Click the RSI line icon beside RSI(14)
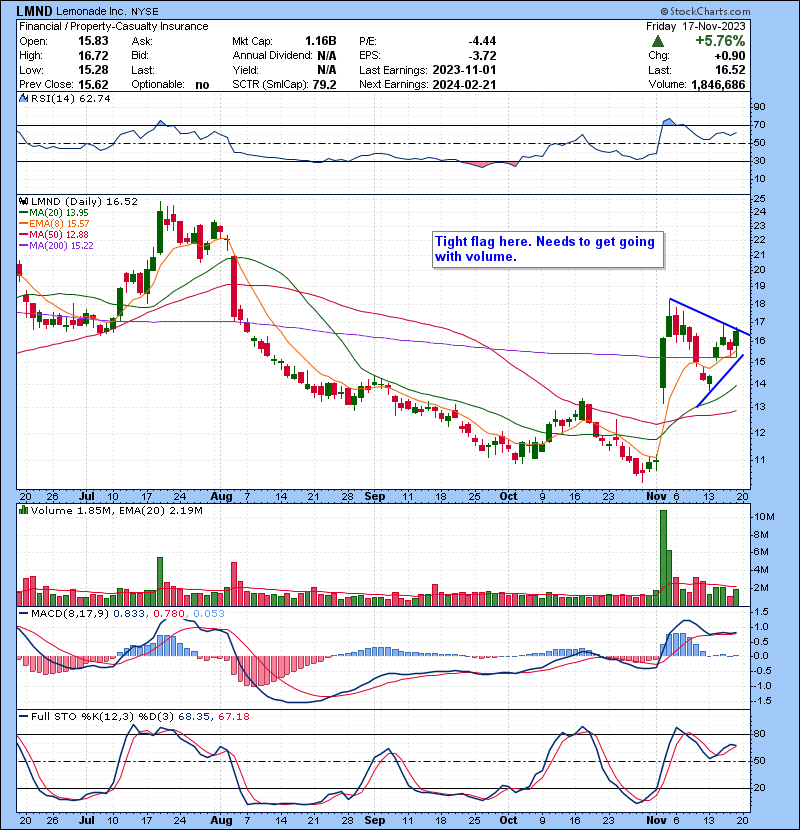This screenshot has width=800, height=830. pos(23,98)
